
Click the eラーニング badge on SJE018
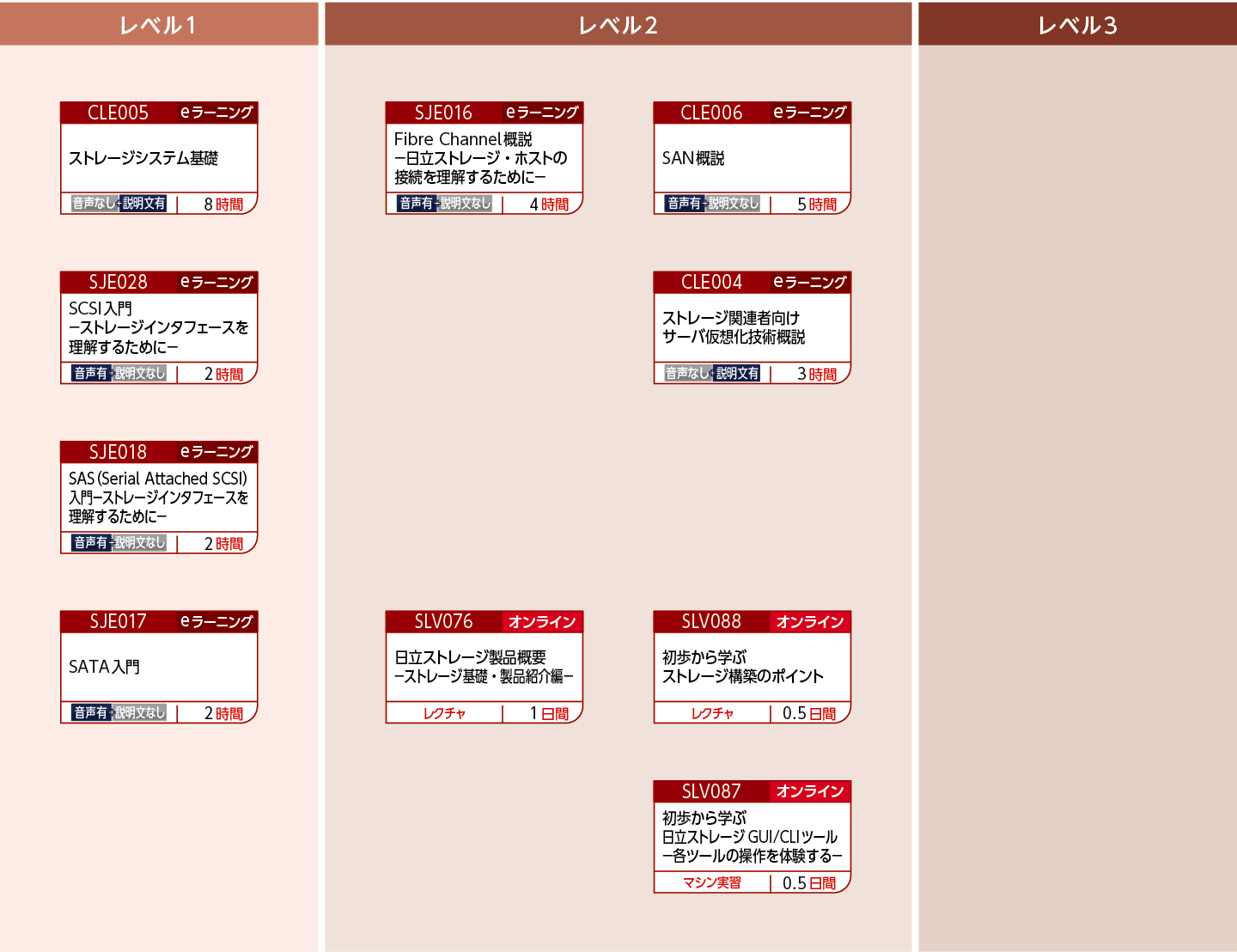coord(216,452)
